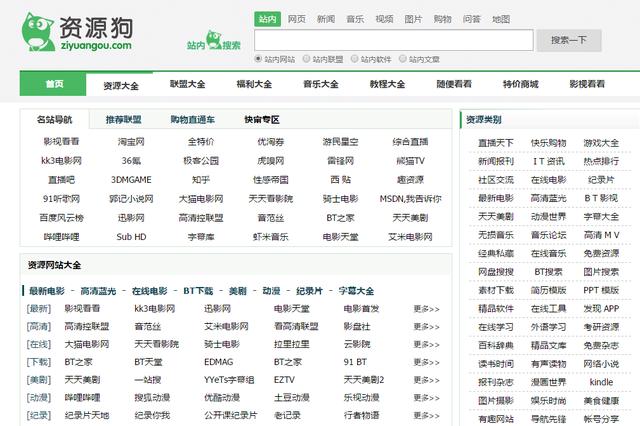The width and height of the screenshot is (640, 426).
Task: Open the 知乎 link
Action: [x=201, y=180]
